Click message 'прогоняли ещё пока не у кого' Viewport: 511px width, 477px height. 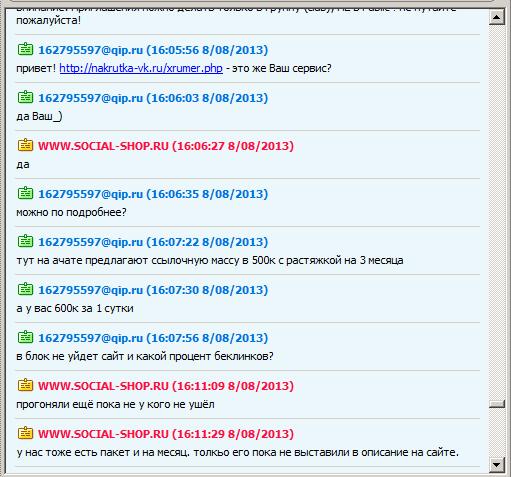click(x=115, y=404)
